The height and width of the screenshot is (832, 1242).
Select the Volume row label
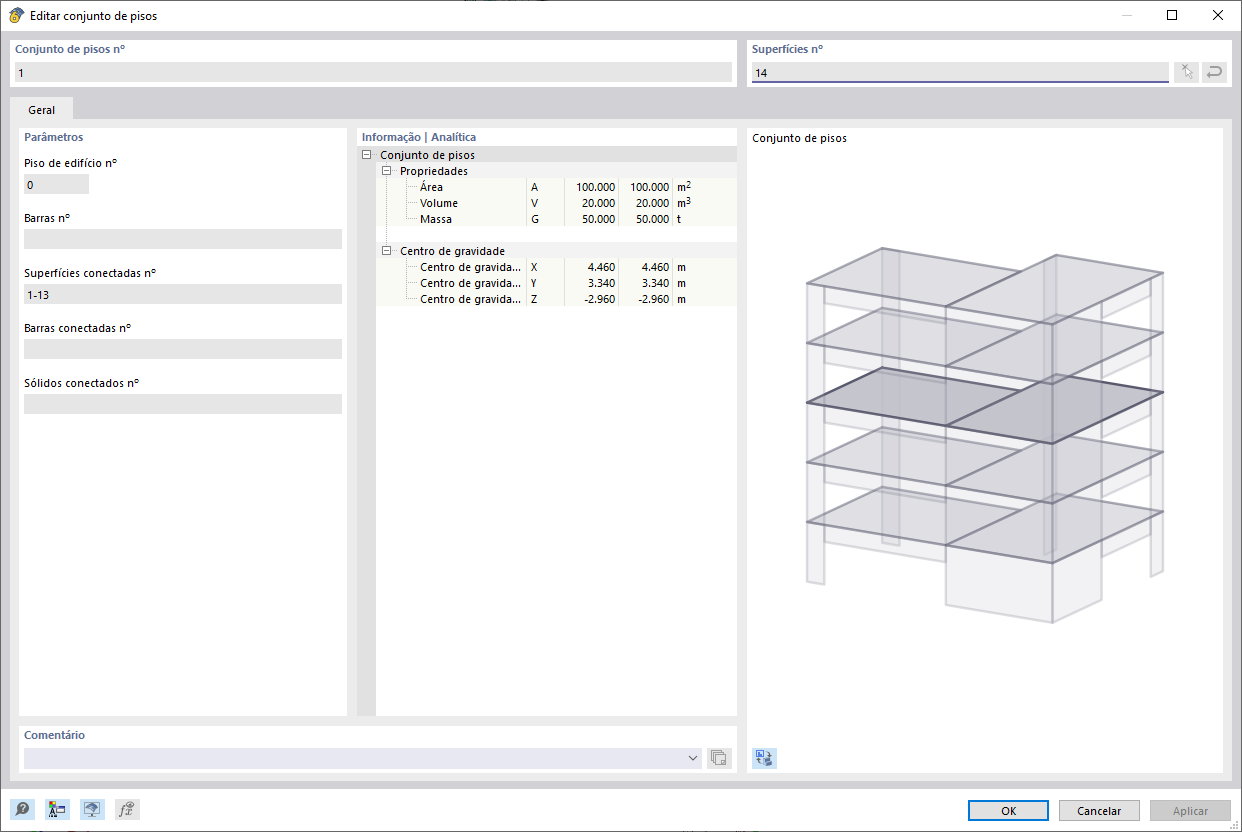[439, 203]
